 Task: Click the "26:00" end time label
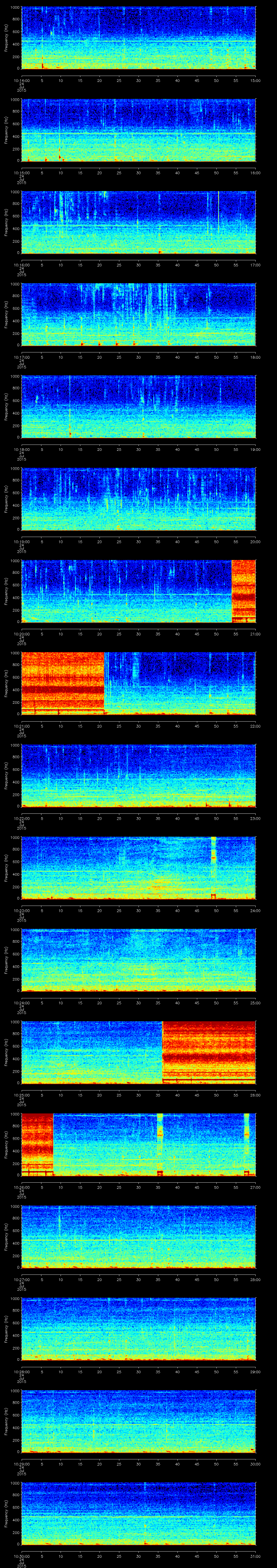click(x=255, y=1095)
